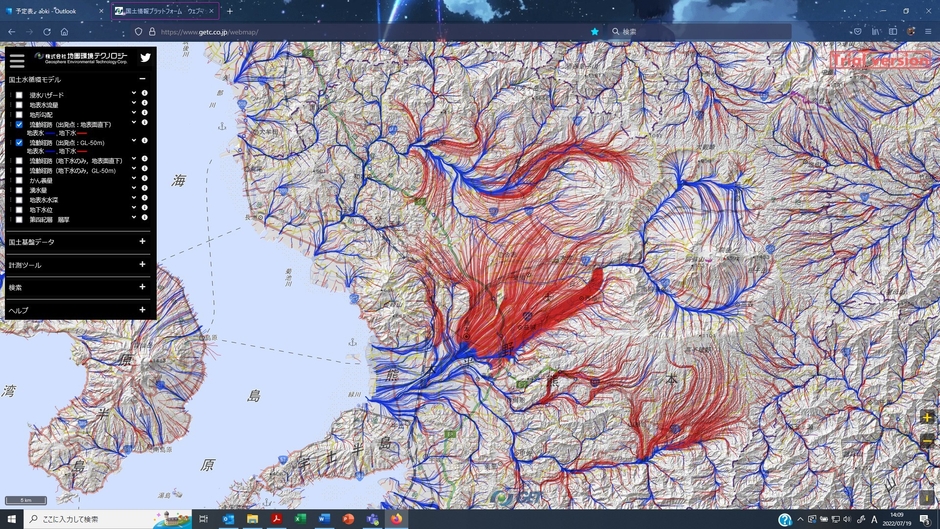This screenshot has width=940, height=529.
Task: Zoom in with the plus map button
Action: (927, 417)
